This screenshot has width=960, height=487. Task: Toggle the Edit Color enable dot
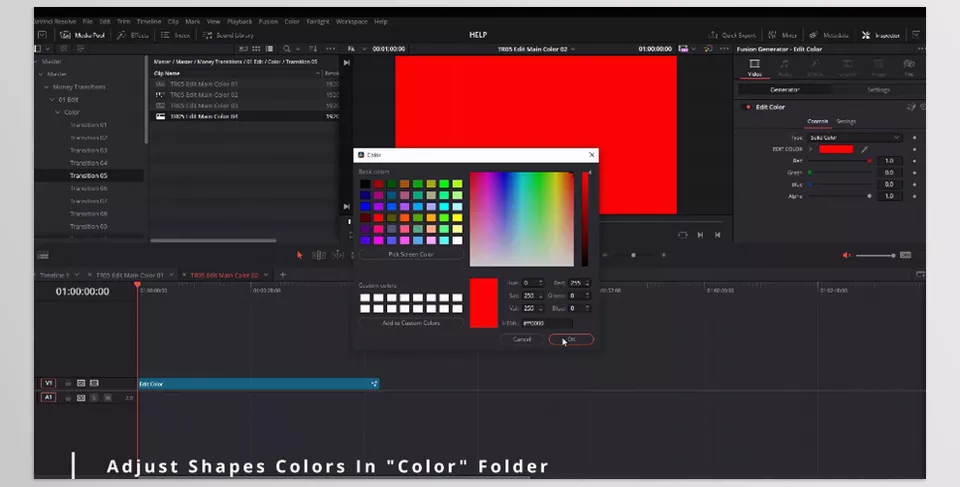[x=748, y=107]
